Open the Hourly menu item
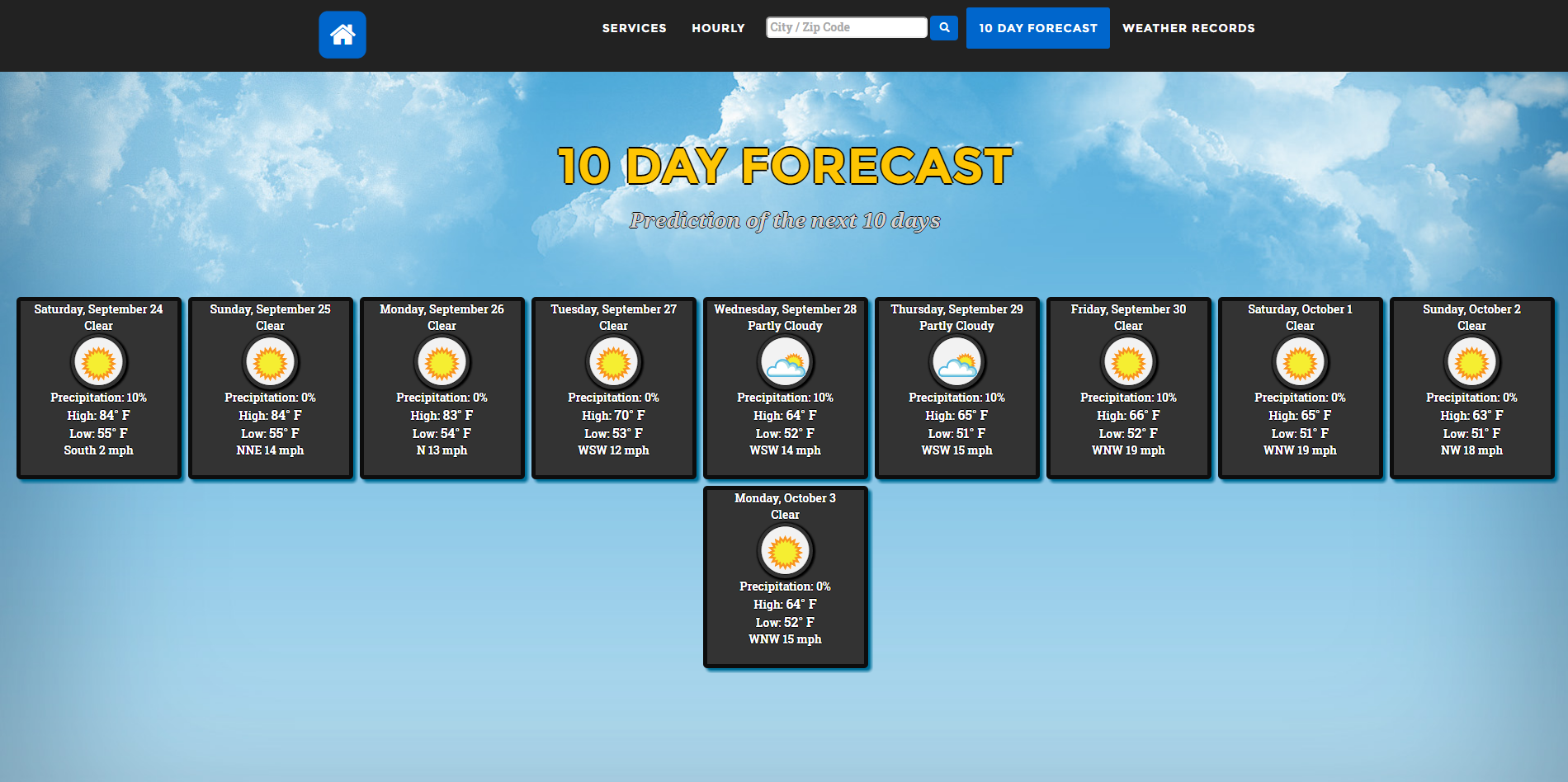Viewport: 1568px width, 782px height. point(718,28)
